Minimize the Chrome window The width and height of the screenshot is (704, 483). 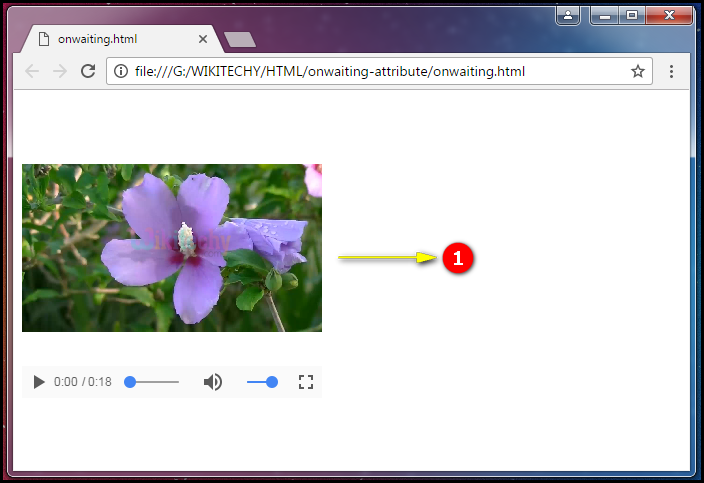click(x=604, y=15)
